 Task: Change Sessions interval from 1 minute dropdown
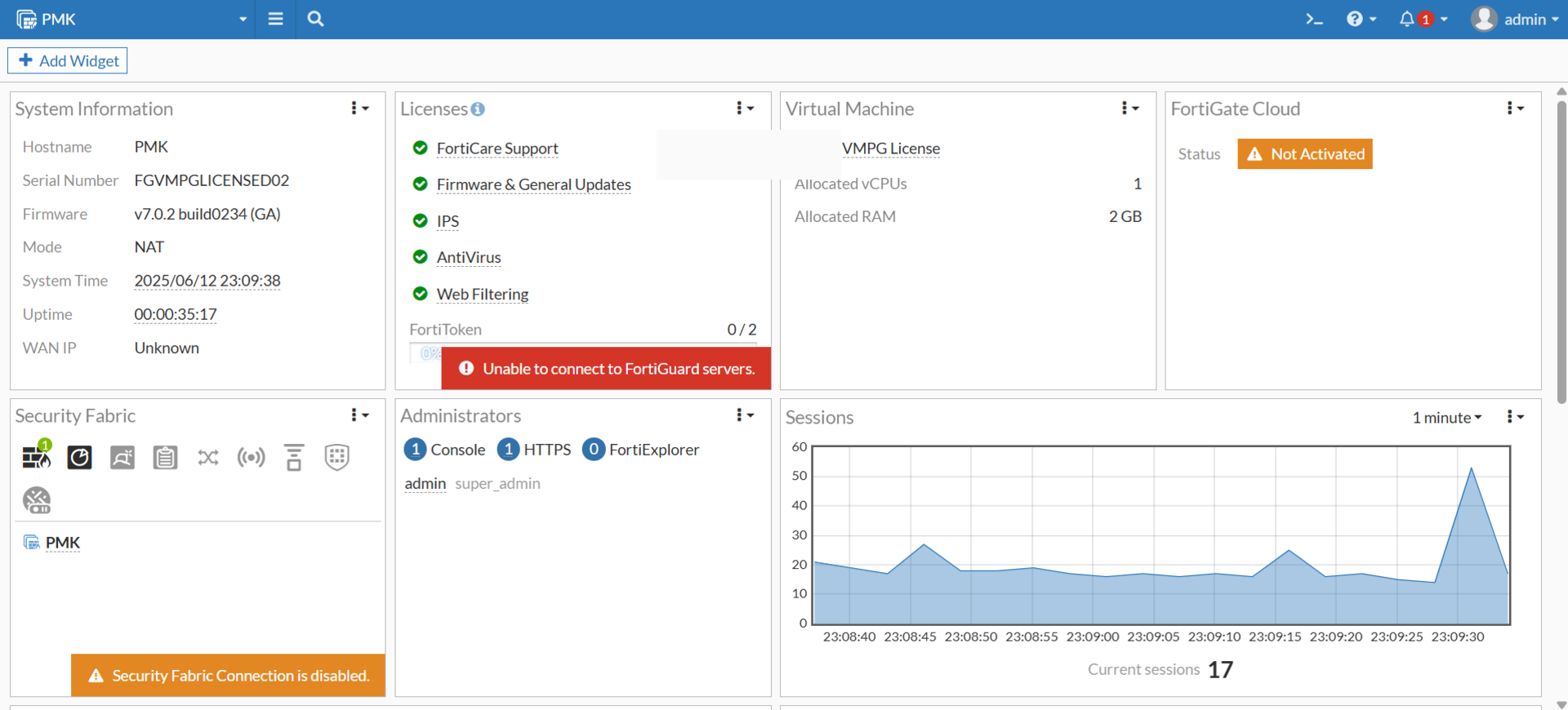[x=1446, y=418]
